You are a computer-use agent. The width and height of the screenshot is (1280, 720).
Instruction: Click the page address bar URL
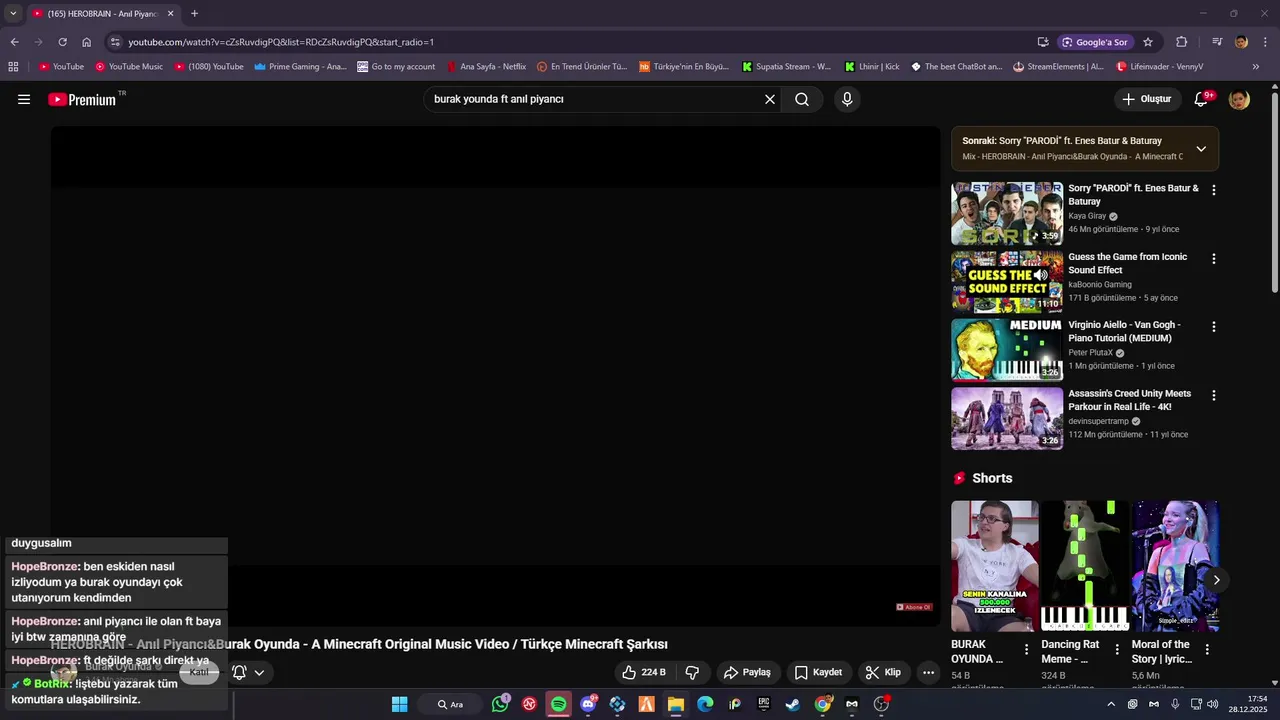point(281,42)
